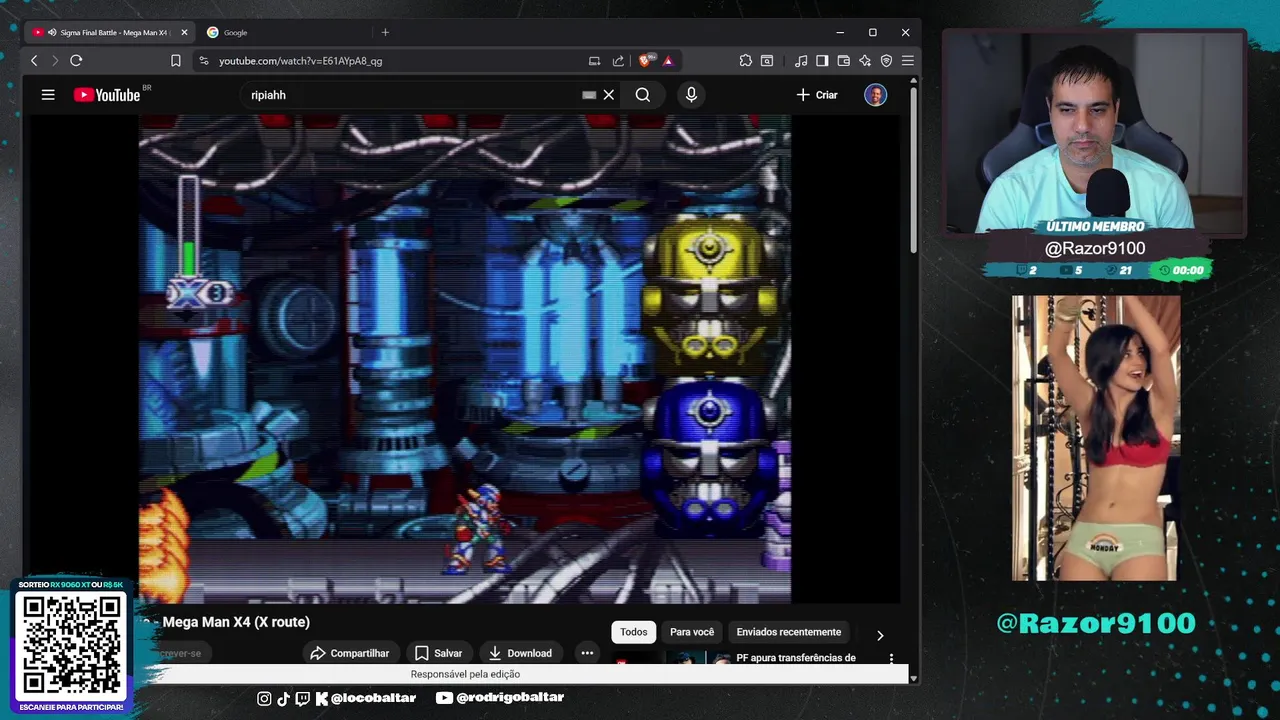This screenshot has height=720, width=1280.
Task: Toggle the browser sidebar panel
Action: pyautogui.click(x=822, y=61)
